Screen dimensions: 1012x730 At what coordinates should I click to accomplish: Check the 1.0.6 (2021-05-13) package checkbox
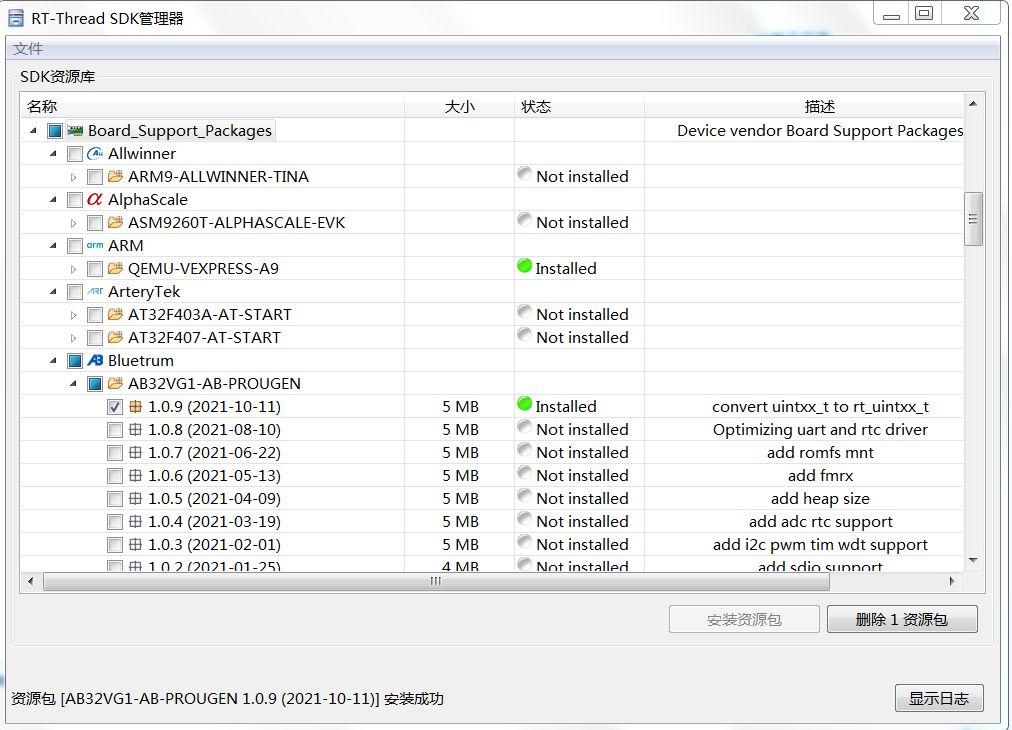(115, 476)
